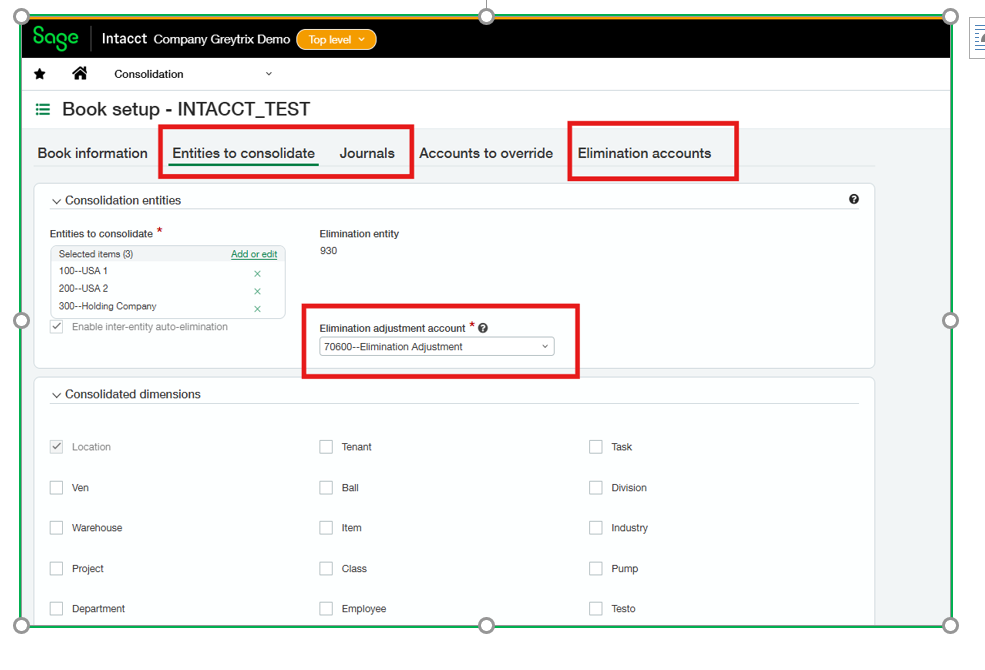The width and height of the screenshot is (985, 670).
Task: Check the Ball dimension checkbox
Action: (326, 487)
